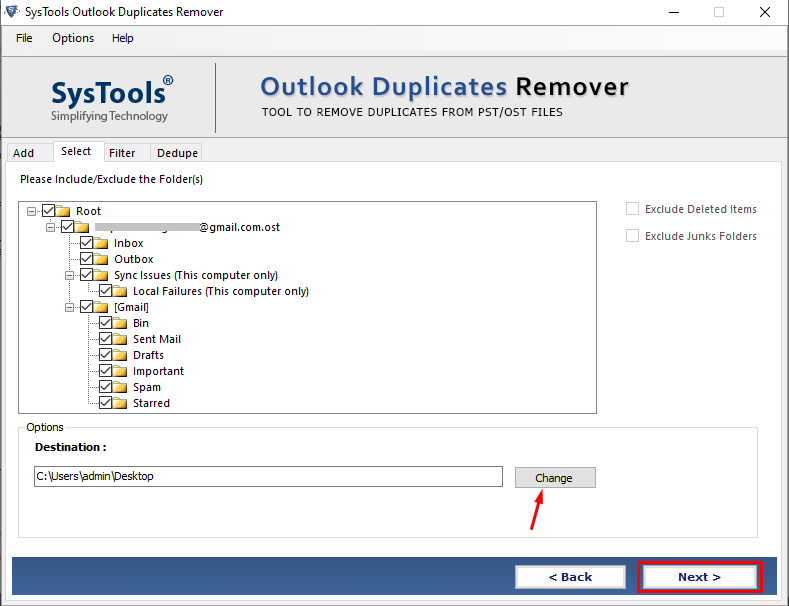Click the Root folder icon

tap(63, 210)
